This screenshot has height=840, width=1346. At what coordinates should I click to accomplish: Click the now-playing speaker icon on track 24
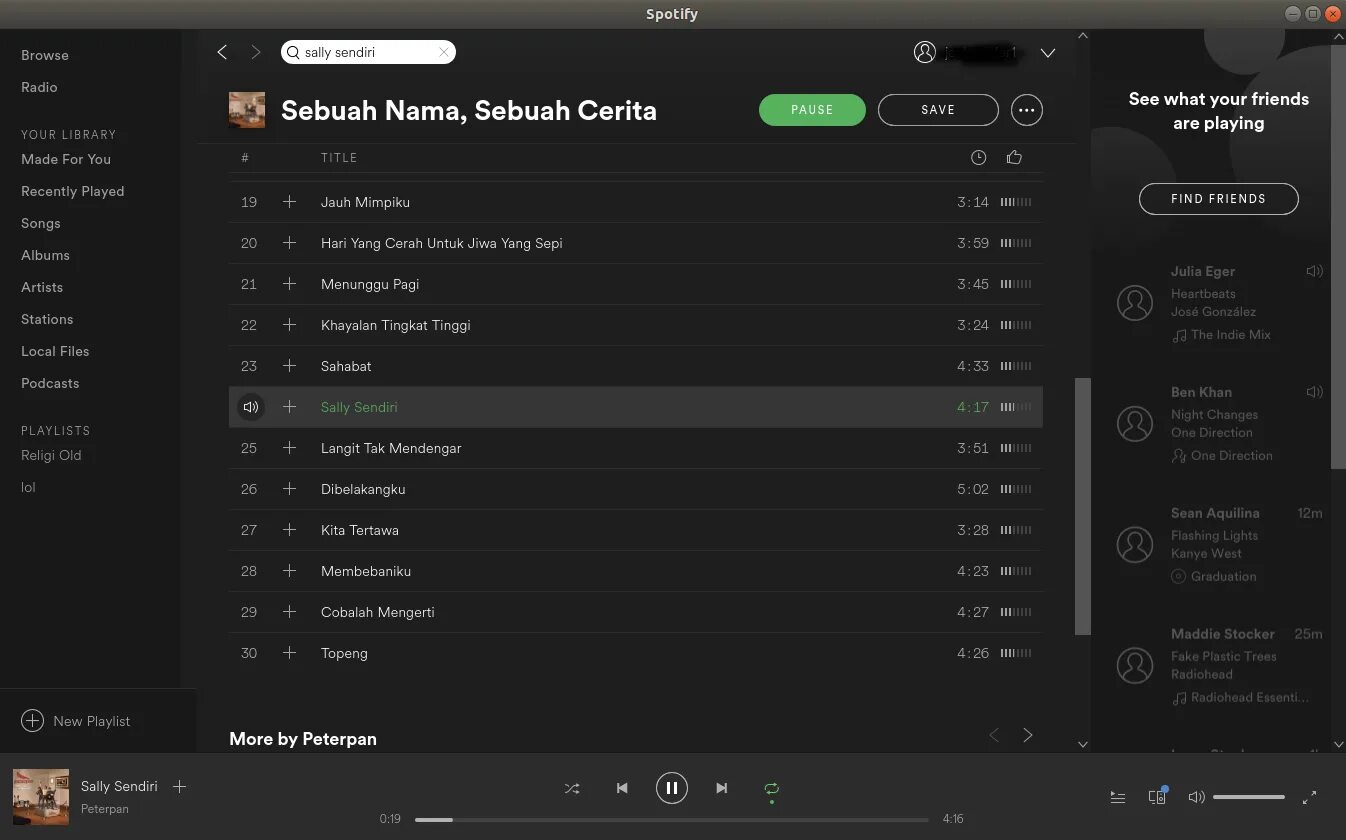[250, 407]
